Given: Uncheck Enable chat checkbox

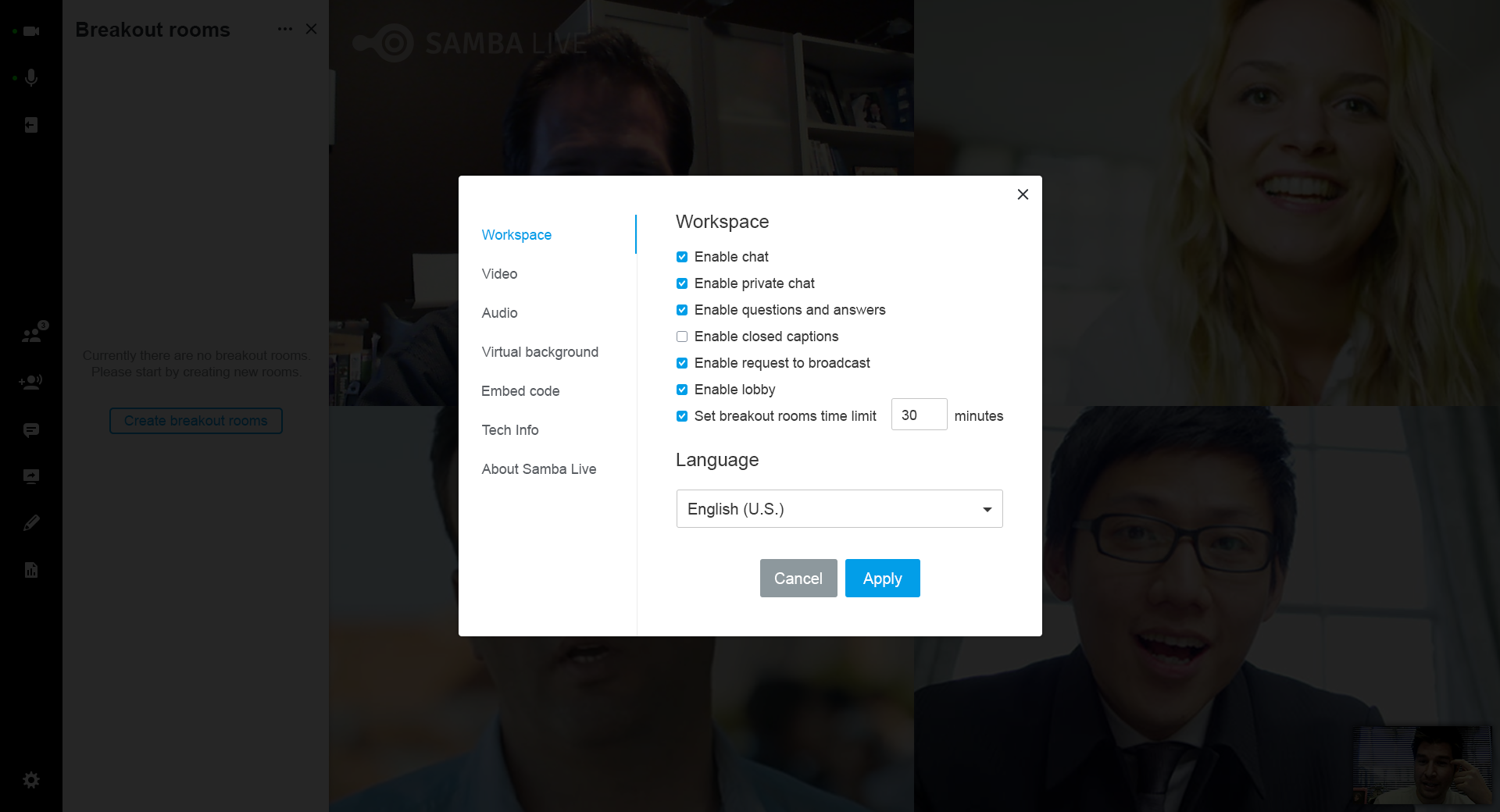Looking at the screenshot, I should coord(682,257).
